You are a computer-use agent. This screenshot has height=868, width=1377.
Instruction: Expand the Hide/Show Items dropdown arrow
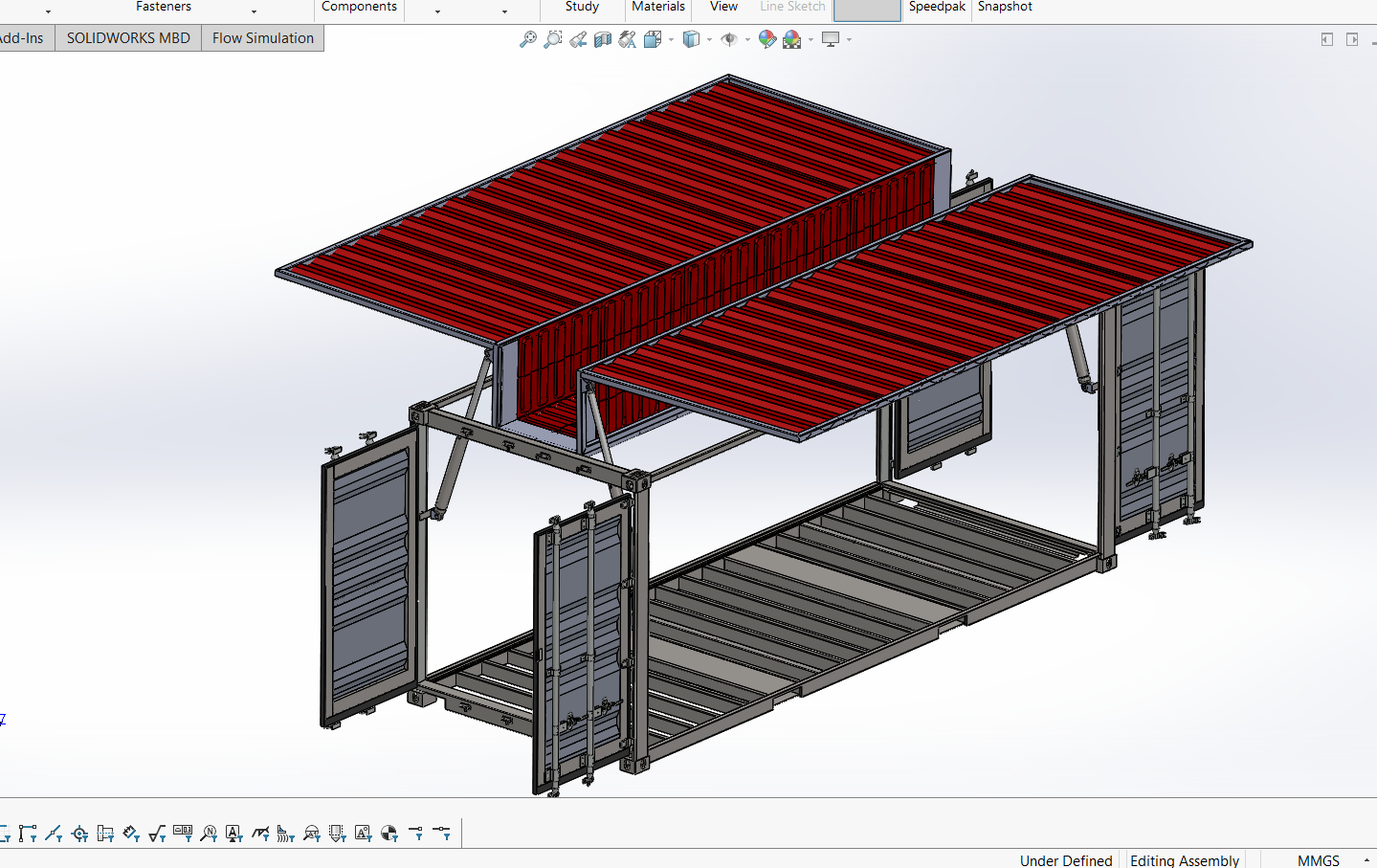click(x=747, y=40)
